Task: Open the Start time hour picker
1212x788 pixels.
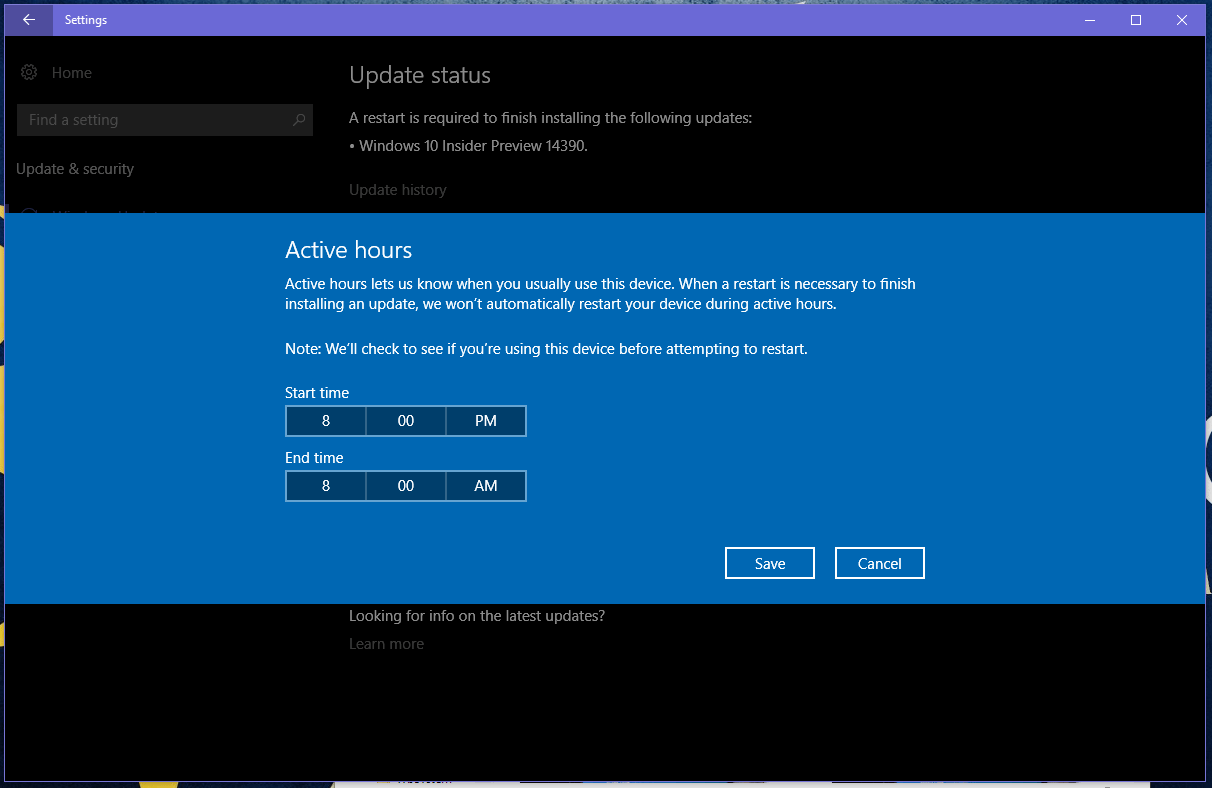Action: (x=326, y=421)
